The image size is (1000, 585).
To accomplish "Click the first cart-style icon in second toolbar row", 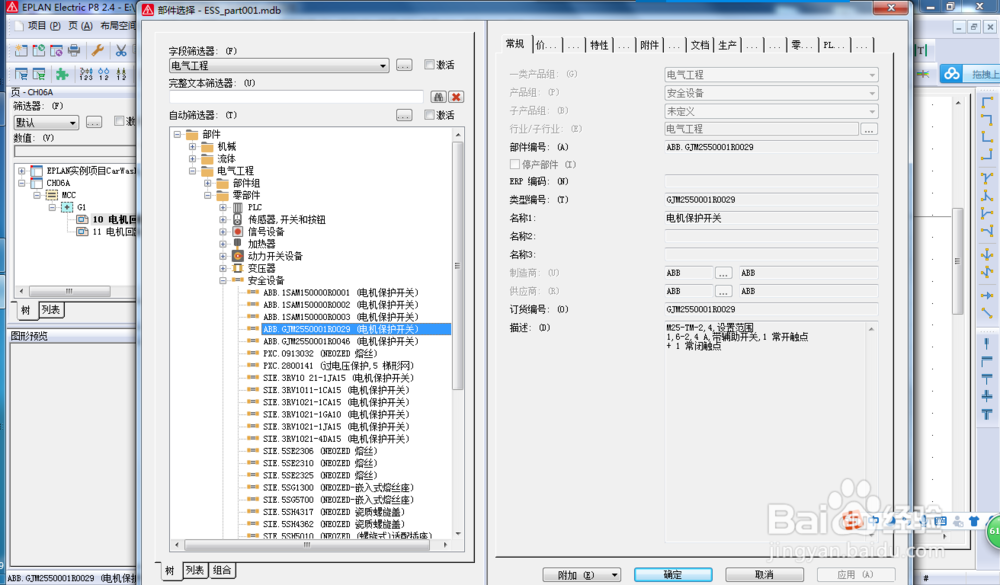I will pos(21,74).
